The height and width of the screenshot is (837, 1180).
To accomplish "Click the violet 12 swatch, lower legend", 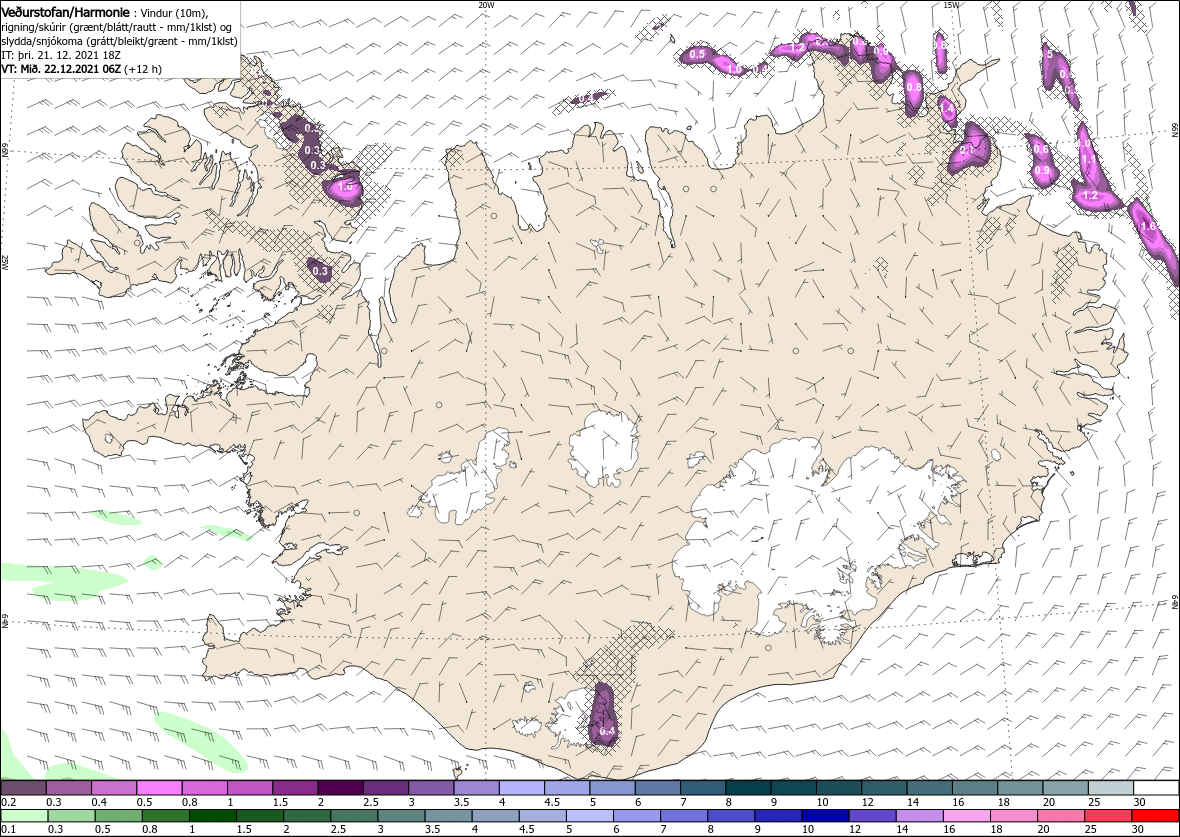I will click(x=872, y=816).
